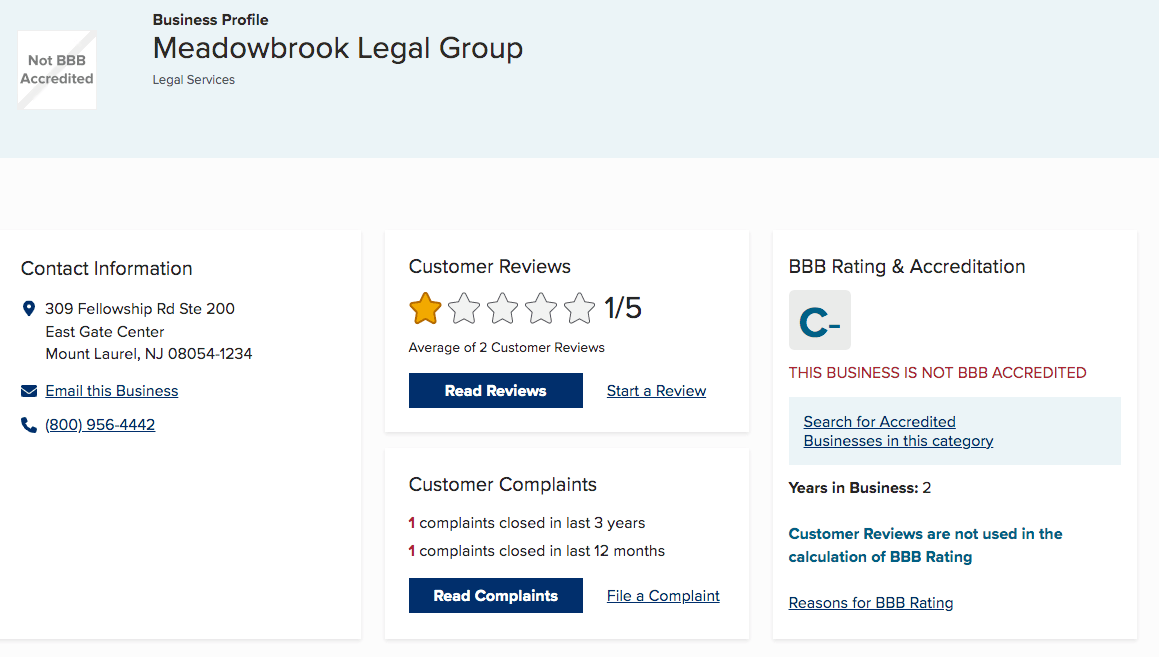Expand the BBB Rating & Accreditation panel
The image size is (1159, 657).
tap(905, 266)
